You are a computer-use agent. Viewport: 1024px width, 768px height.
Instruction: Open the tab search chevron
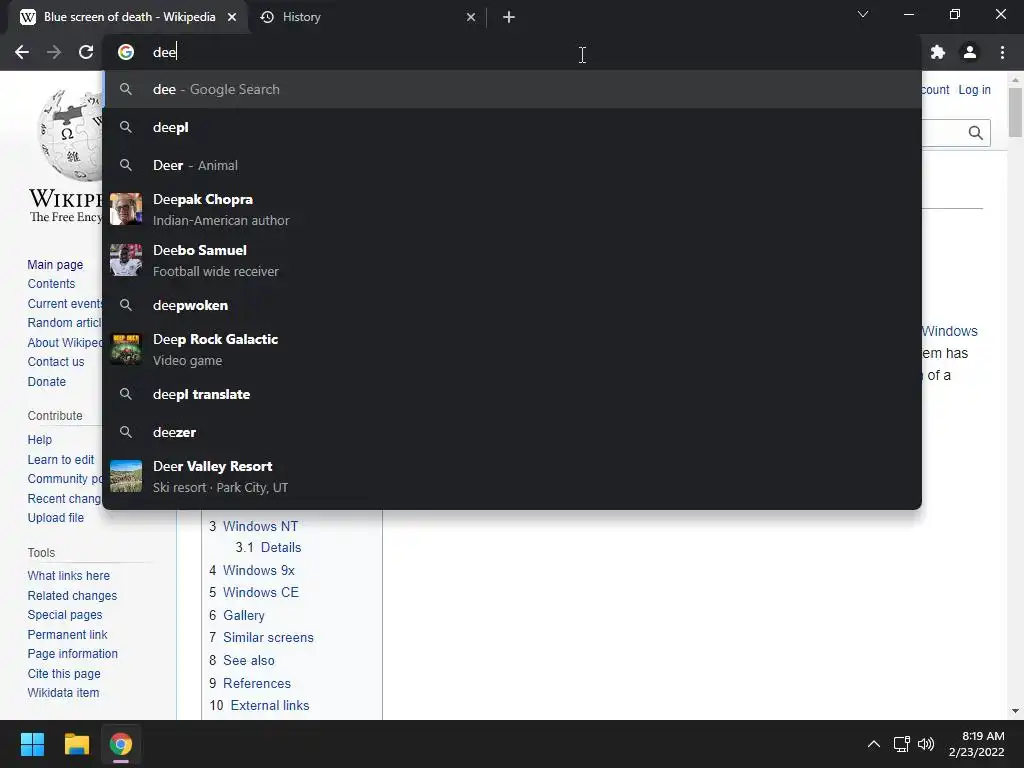863,14
